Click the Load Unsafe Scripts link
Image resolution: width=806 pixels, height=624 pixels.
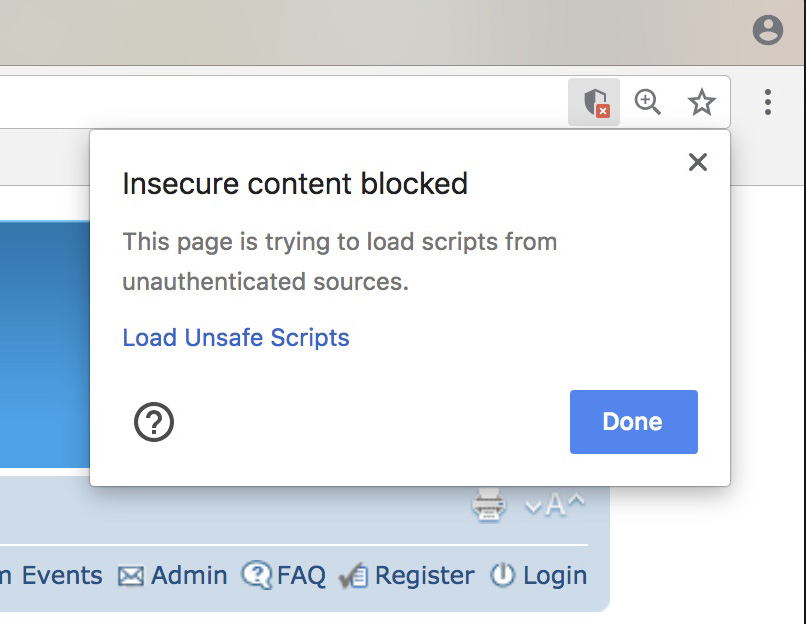(236, 338)
